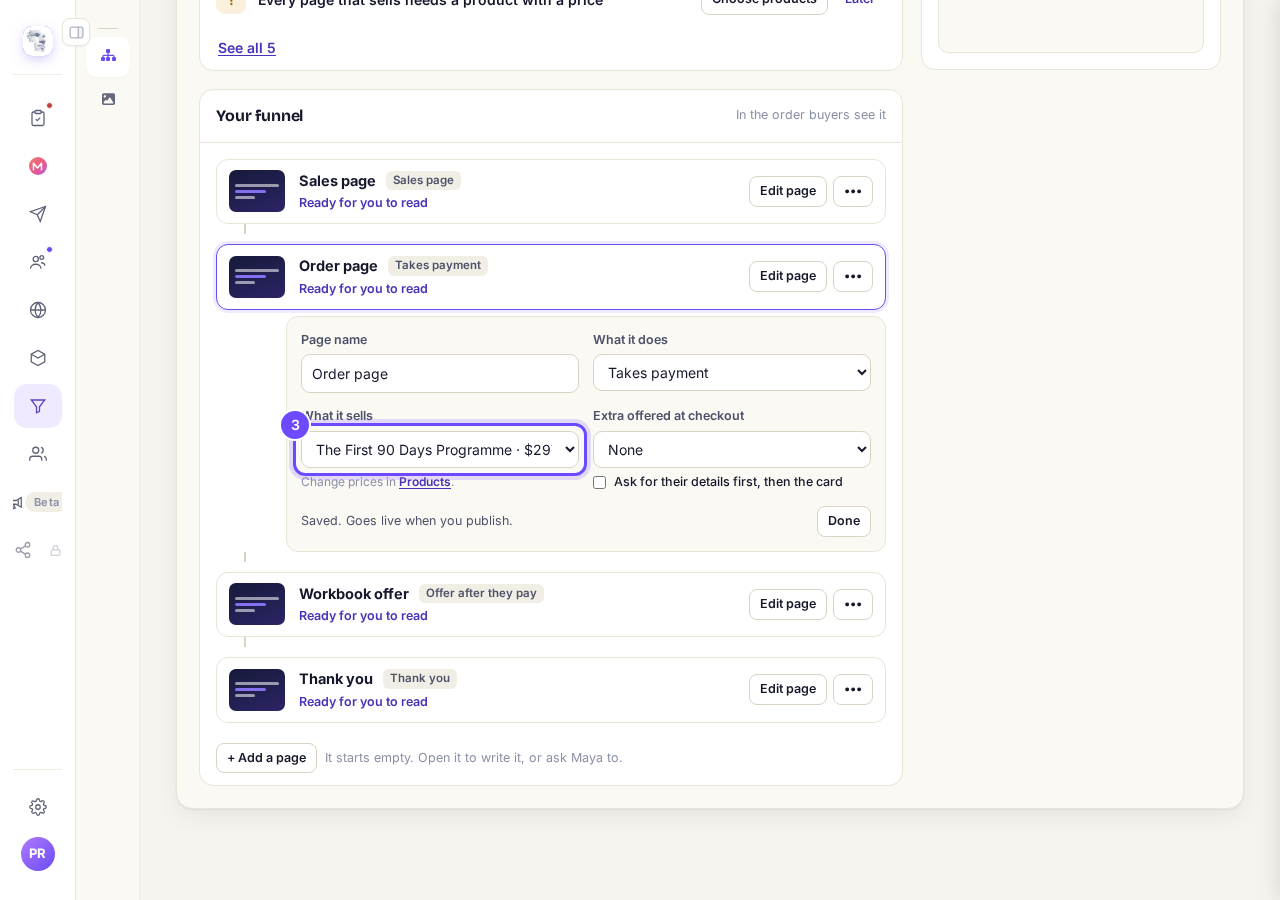The image size is (1280, 900).
Task: Click the Done button
Action: 844,521
